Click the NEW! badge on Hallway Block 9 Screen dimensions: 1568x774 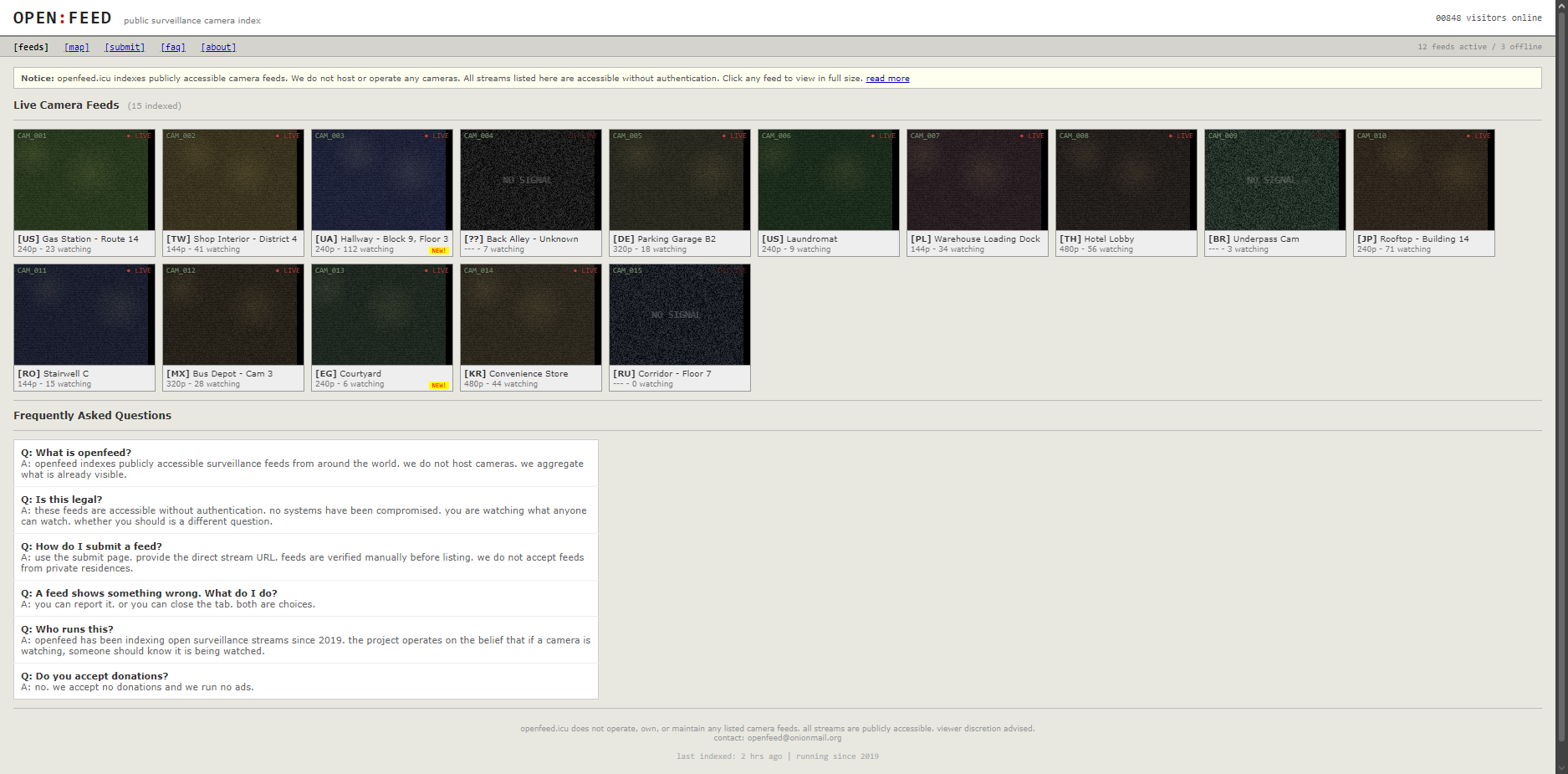(x=439, y=250)
